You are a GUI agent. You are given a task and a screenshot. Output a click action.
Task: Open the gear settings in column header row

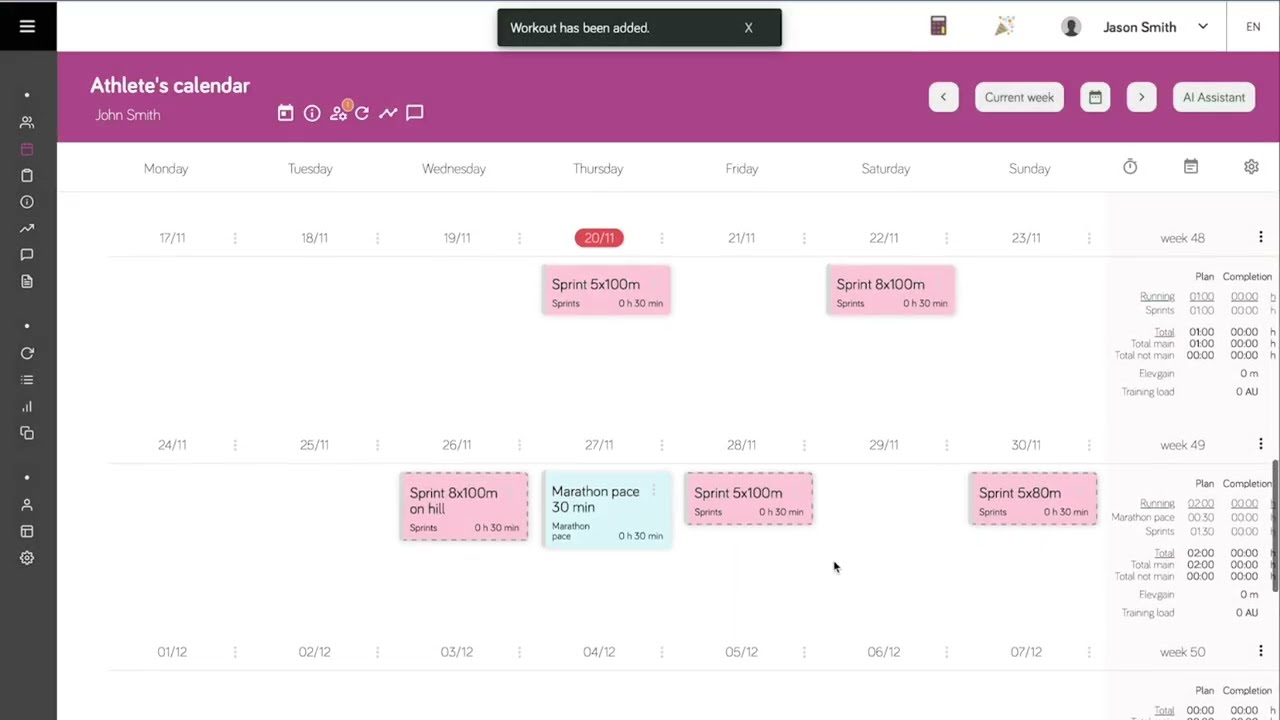1251,167
